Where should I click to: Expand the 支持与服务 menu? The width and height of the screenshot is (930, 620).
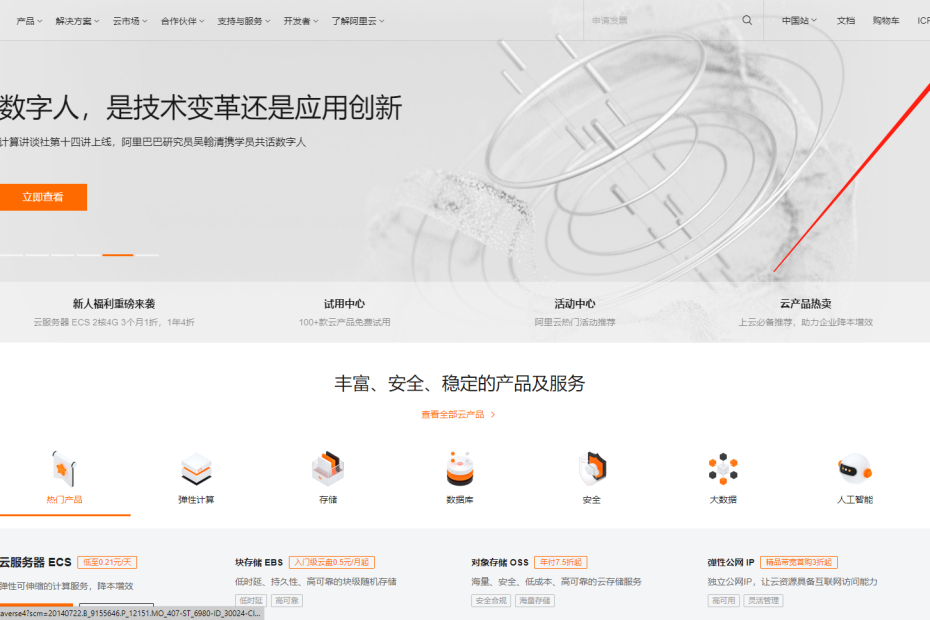pyautogui.click(x=244, y=21)
